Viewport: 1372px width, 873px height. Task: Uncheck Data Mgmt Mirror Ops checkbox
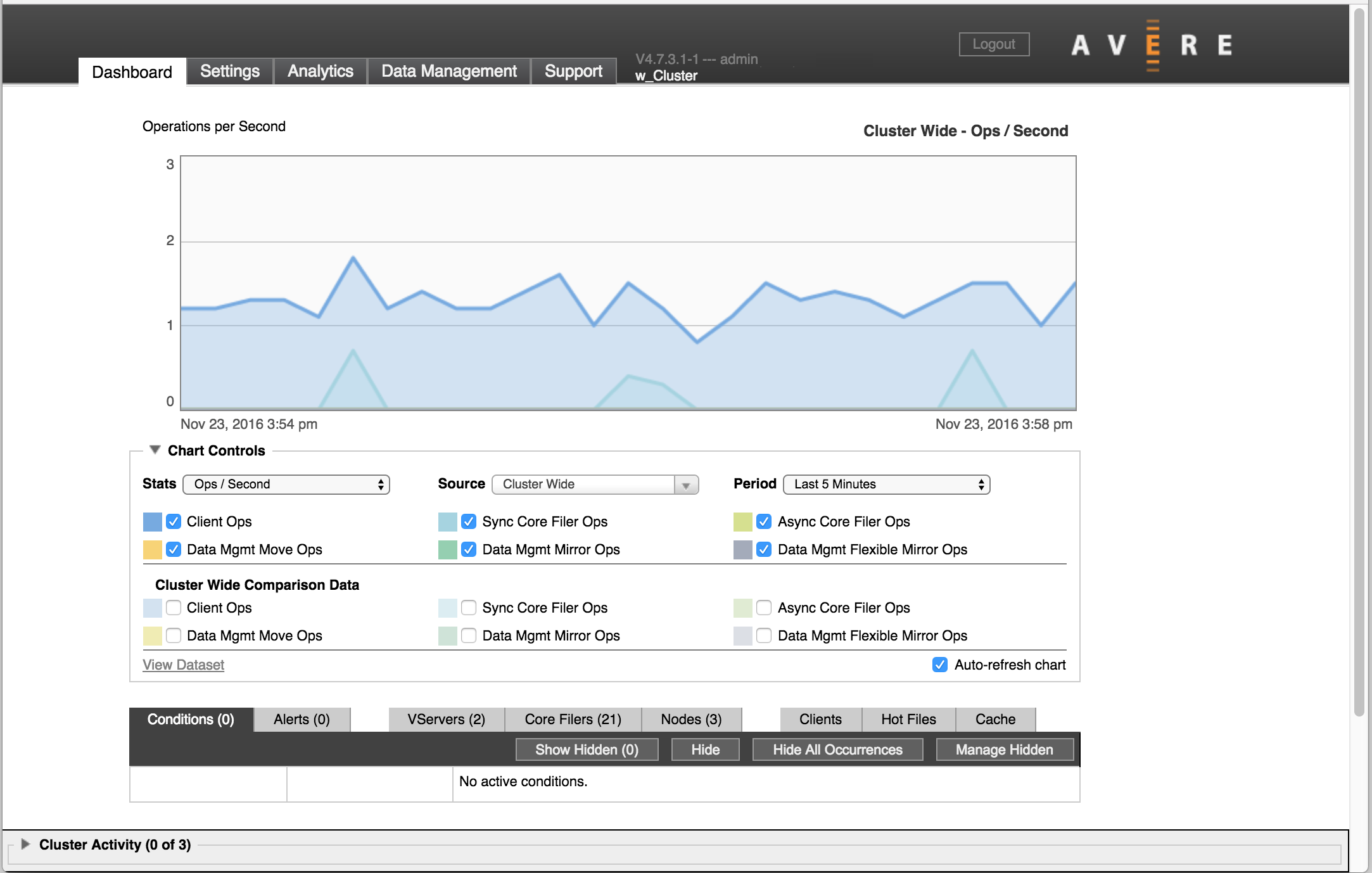(x=469, y=549)
